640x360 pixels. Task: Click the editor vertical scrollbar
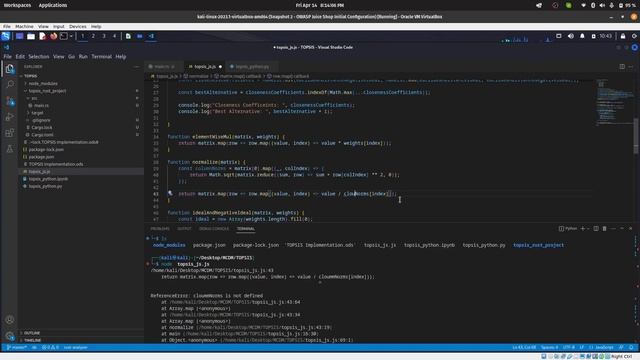click(x=636, y=137)
